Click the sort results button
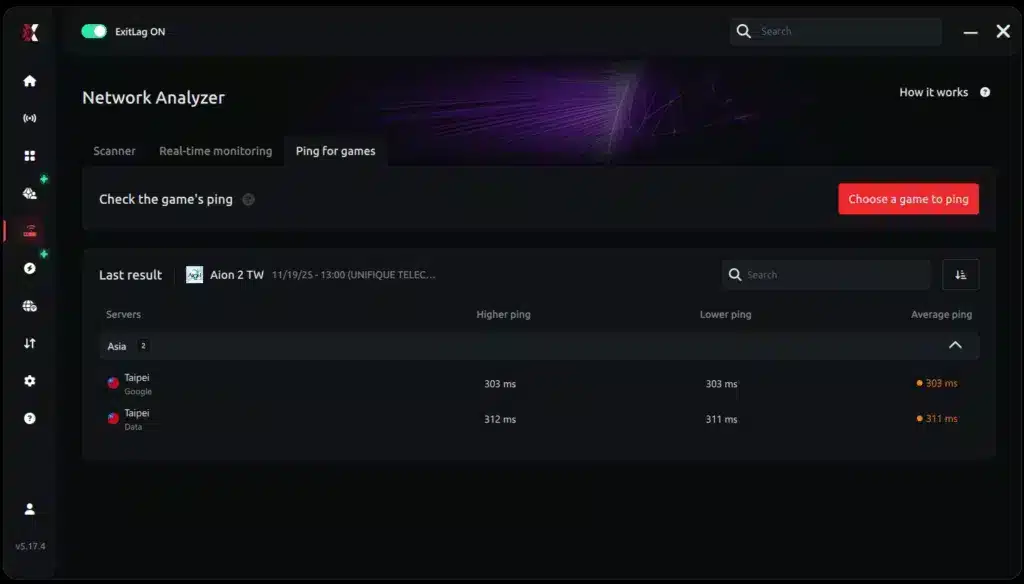Screen dimensions: 1024x584 pyautogui.click(x=960, y=274)
